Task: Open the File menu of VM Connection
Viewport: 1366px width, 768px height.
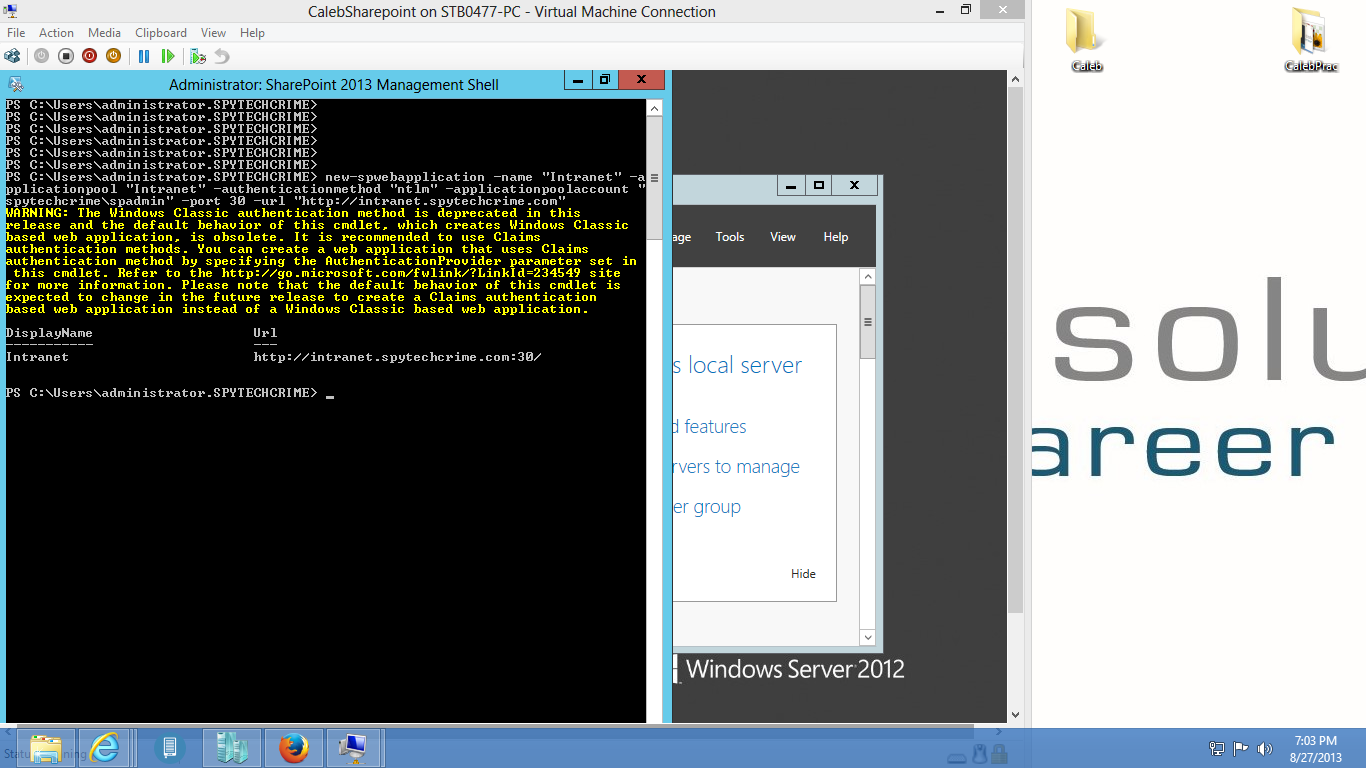Action: point(16,33)
